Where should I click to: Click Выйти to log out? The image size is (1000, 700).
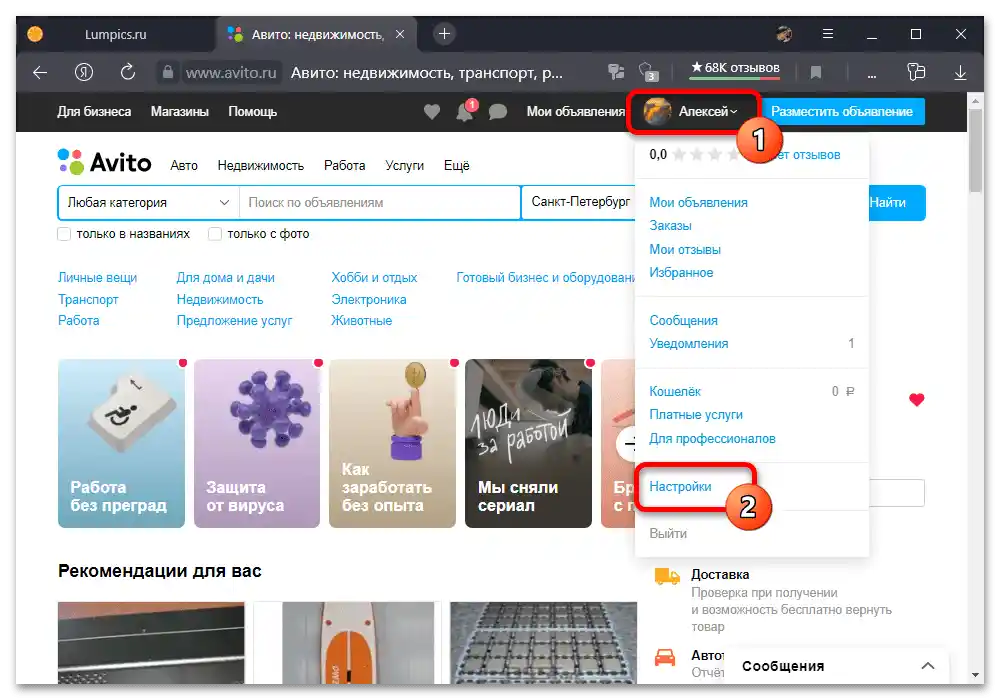pos(668,534)
